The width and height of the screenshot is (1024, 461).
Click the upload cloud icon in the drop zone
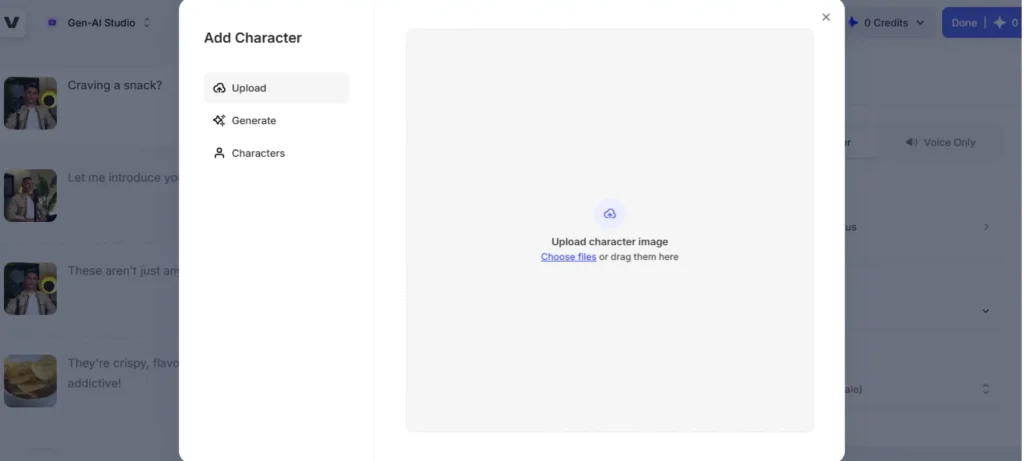pos(609,214)
